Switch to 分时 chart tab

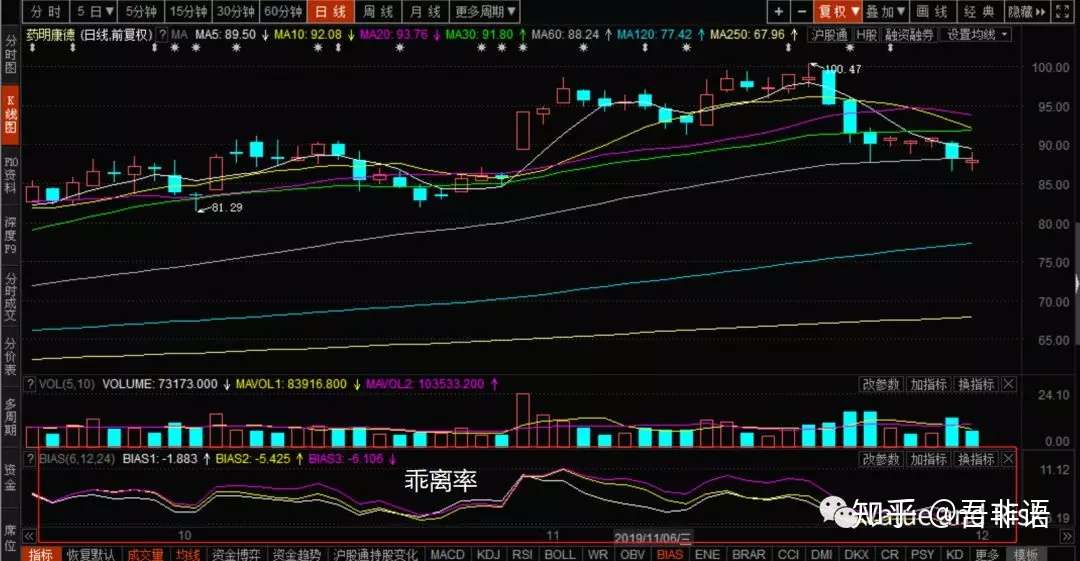pyautogui.click(x=46, y=11)
